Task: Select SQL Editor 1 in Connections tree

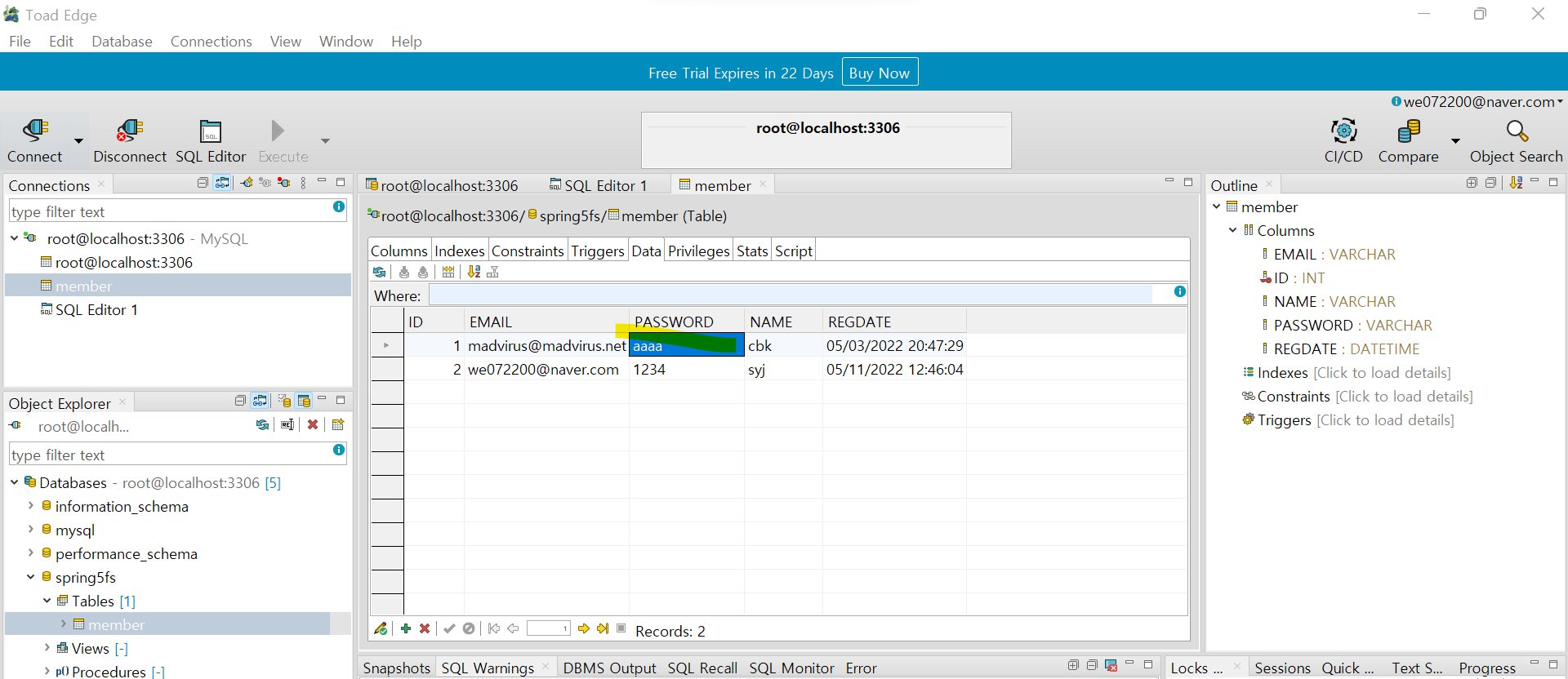Action: pyautogui.click(x=90, y=309)
